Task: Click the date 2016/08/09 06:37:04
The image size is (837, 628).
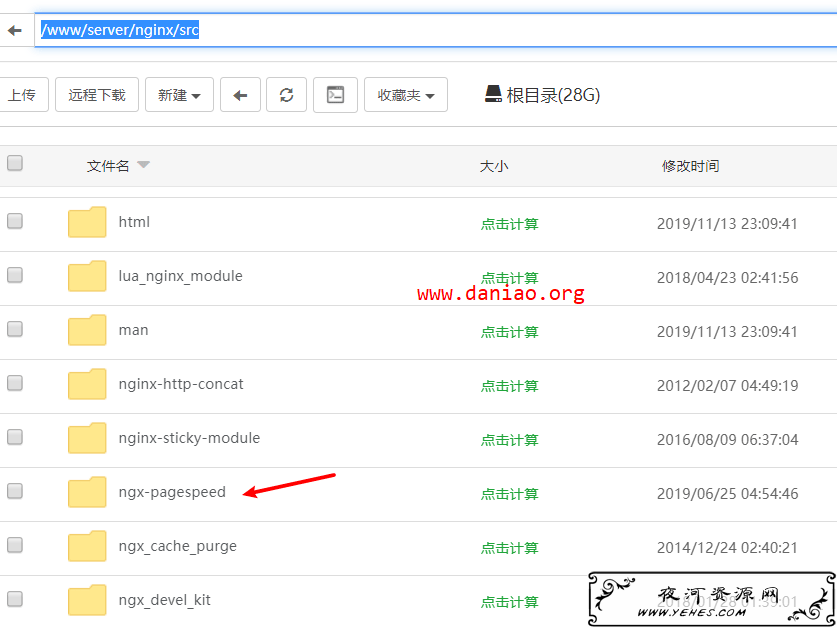Action: [728, 439]
